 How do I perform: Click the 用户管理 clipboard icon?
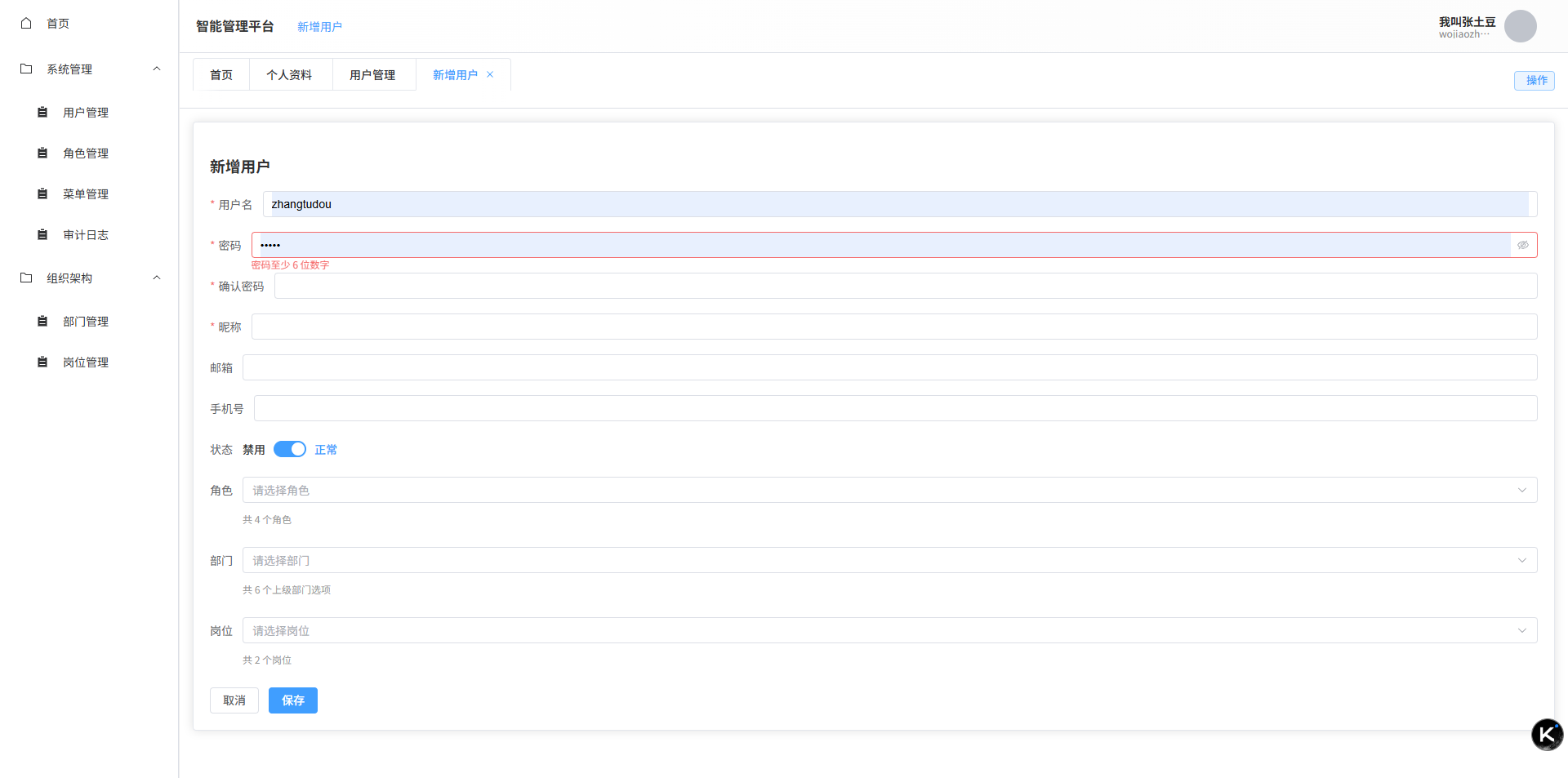point(42,112)
